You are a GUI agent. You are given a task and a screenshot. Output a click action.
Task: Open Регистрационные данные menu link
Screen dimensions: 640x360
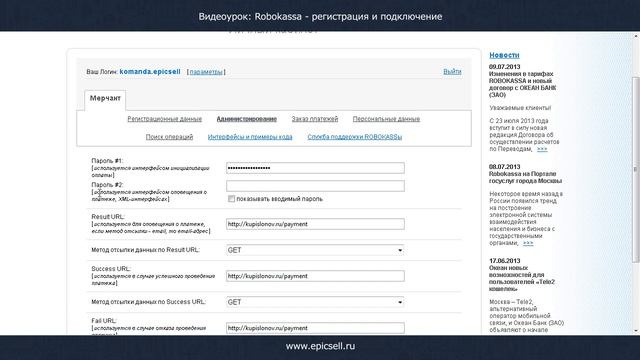tap(164, 119)
